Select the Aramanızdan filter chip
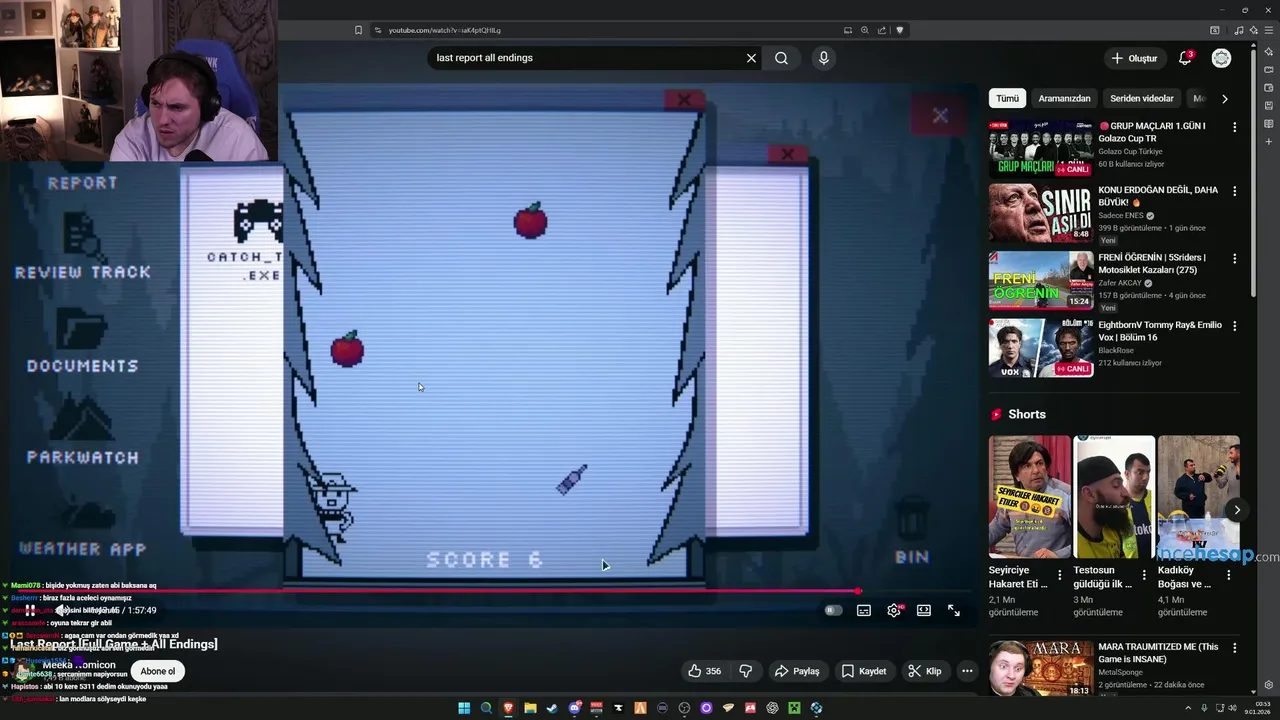Screen dimensions: 1280x720 coord(1064,98)
